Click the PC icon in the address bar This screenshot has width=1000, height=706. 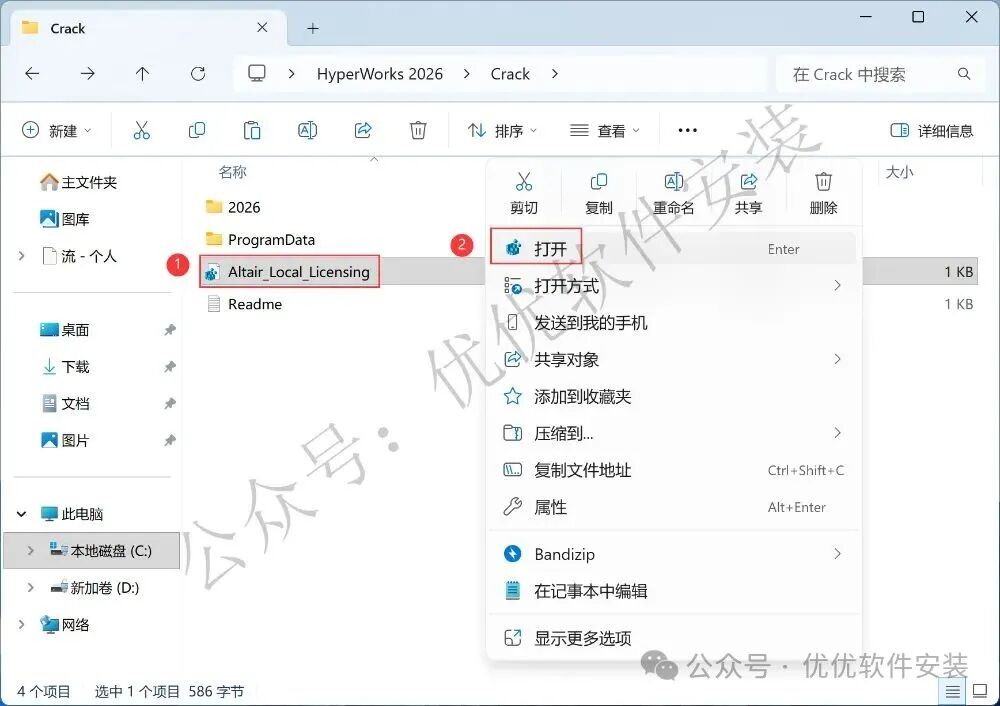pyautogui.click(x=256, y=73)
